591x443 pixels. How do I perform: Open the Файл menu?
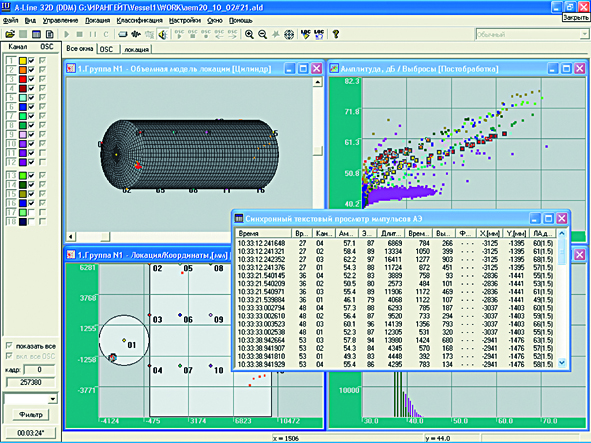pyautogui.click(x=10, y=20)
